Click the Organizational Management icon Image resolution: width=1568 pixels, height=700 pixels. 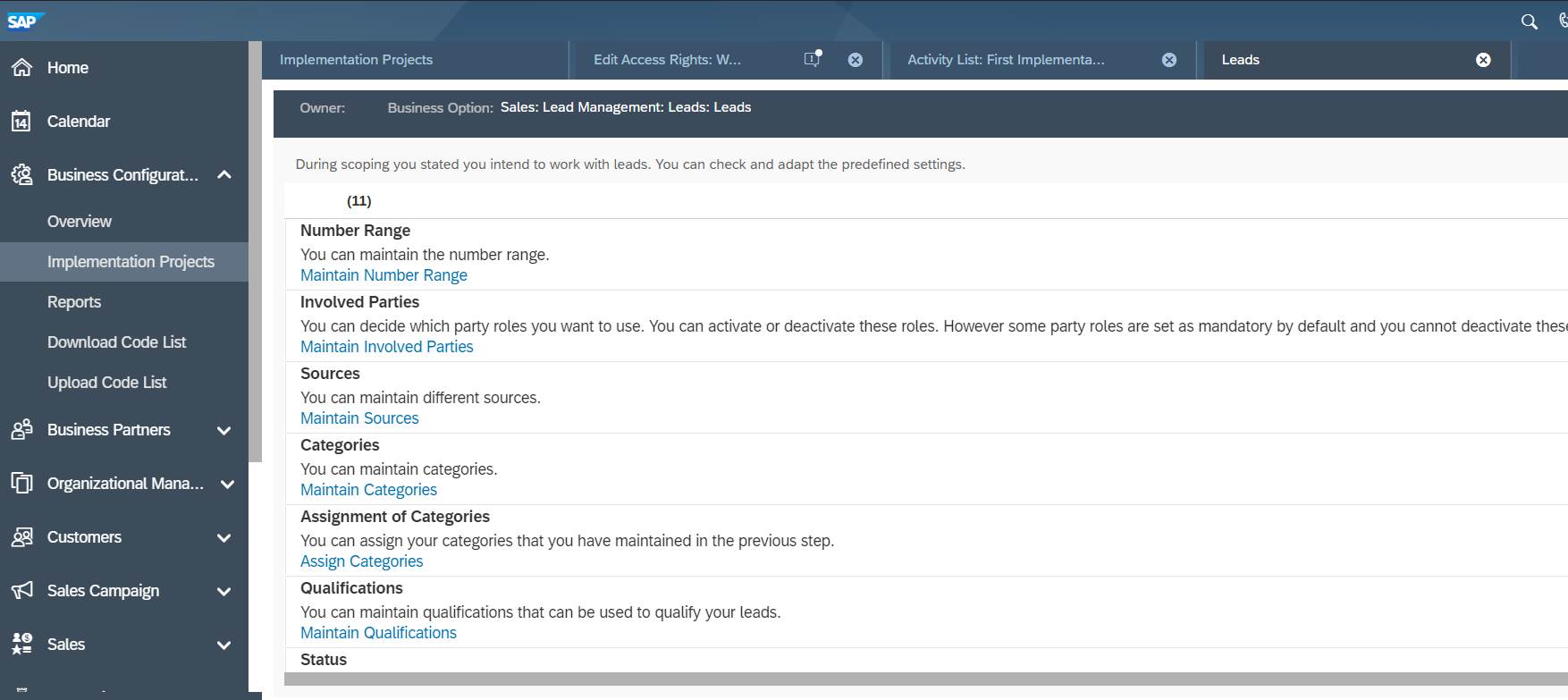click(21, 483)
